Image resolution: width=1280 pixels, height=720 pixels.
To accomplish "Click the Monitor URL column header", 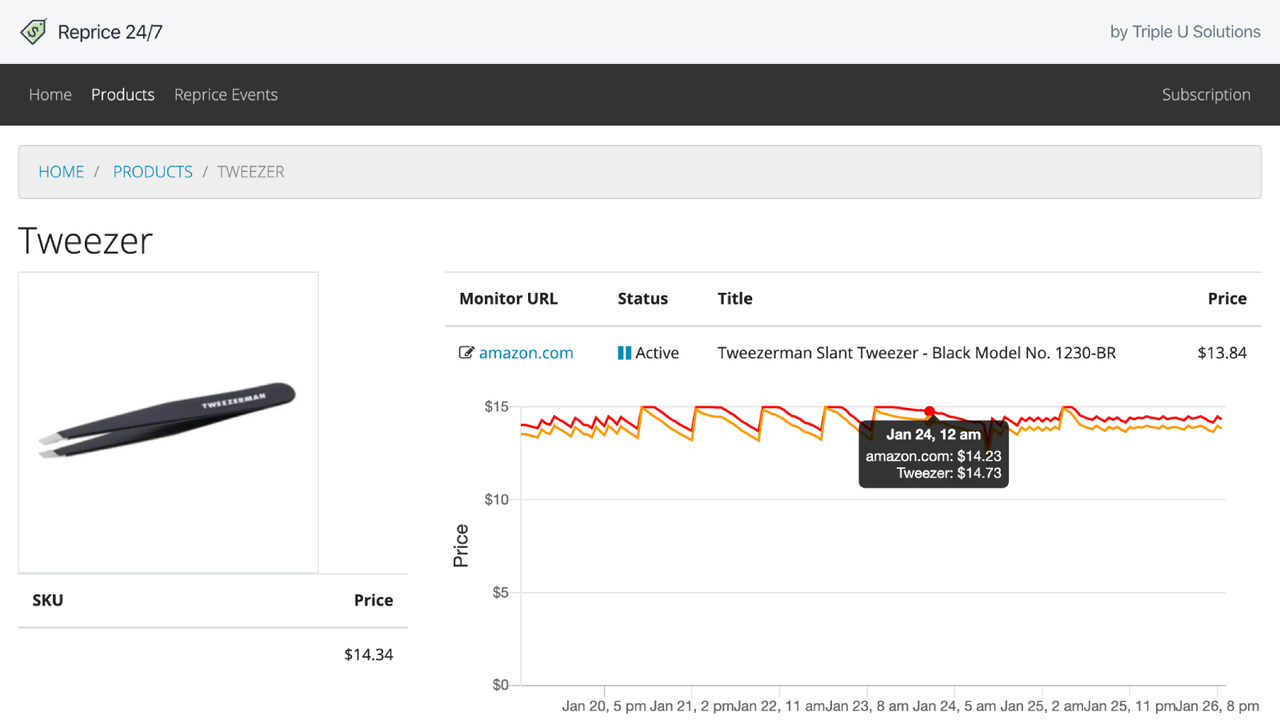I will coord(508,298).
